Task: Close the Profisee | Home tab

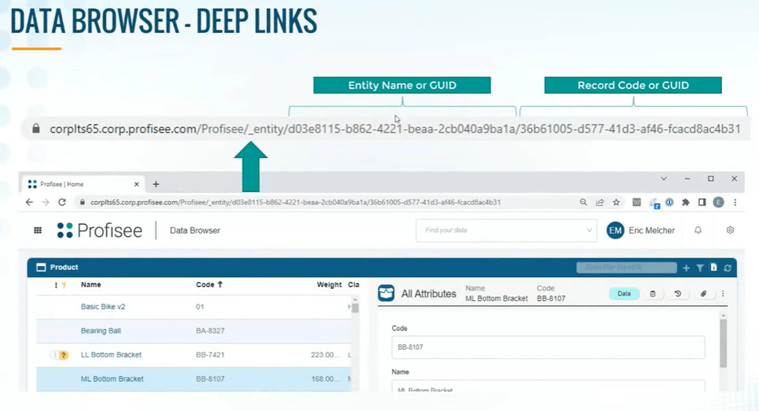Action: [137, 184]
